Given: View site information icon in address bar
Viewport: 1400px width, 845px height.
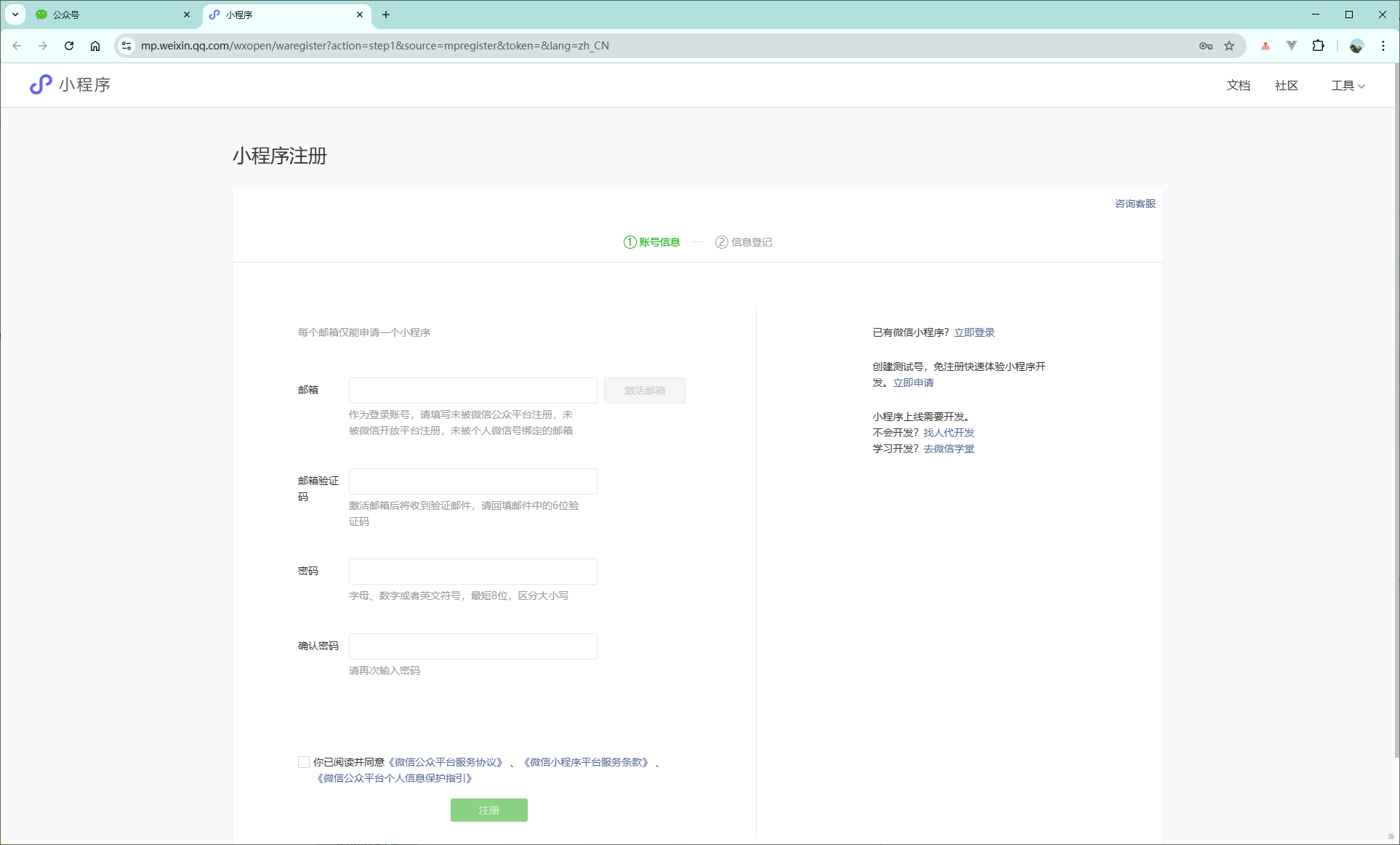Looking at the screenshot, I should [126, 46].
